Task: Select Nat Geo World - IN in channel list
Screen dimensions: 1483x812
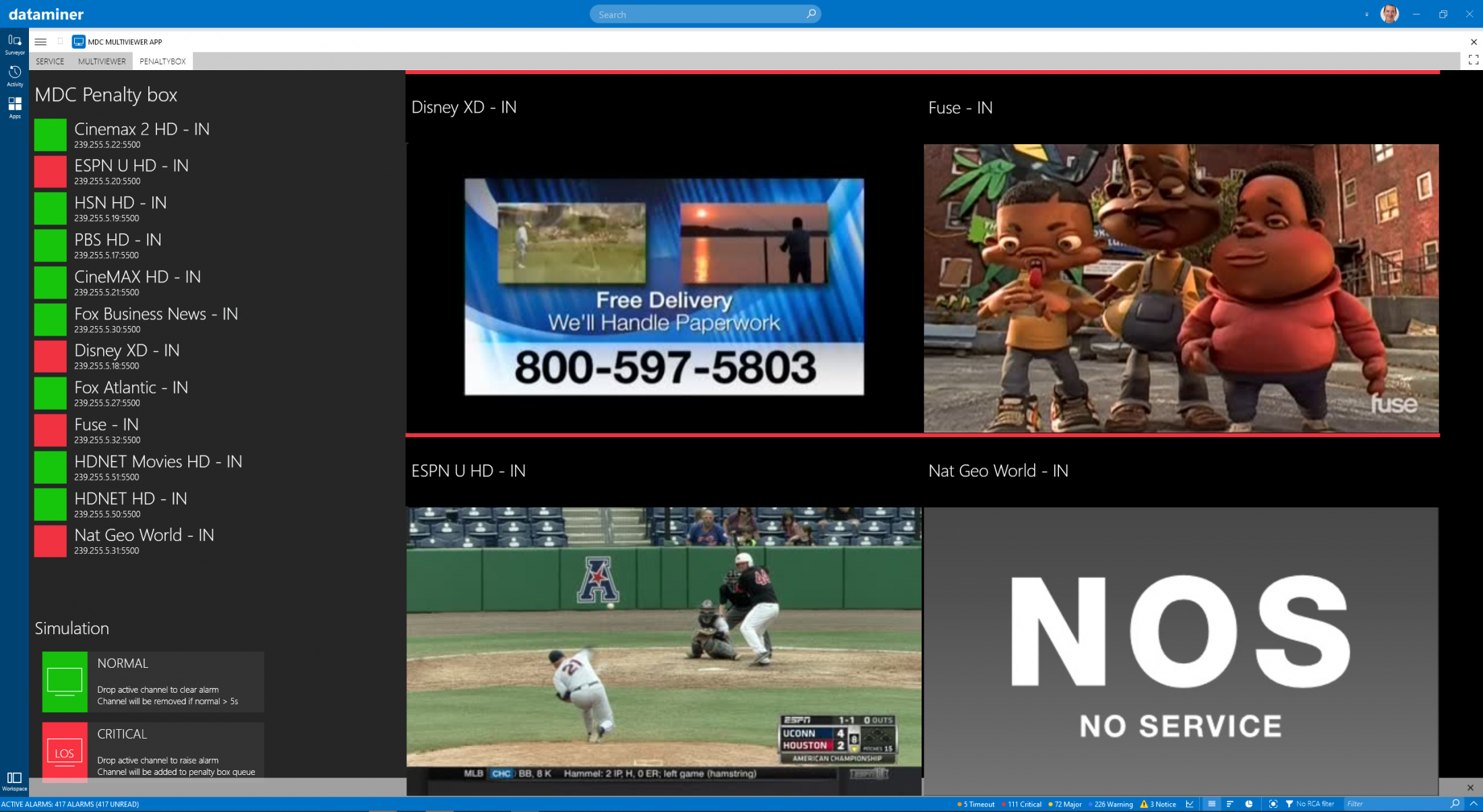Action: [x=144, y=540]
